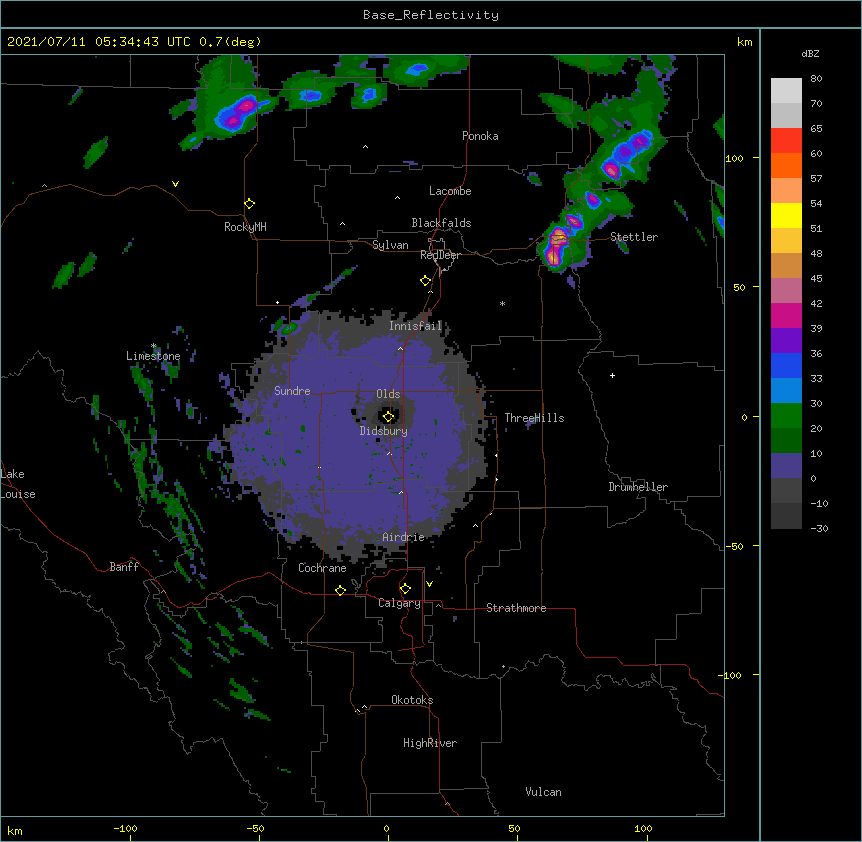Viewport: 862px width, 842px height.
Task: Select the Olds label
Action: click(x=388, y=394)
